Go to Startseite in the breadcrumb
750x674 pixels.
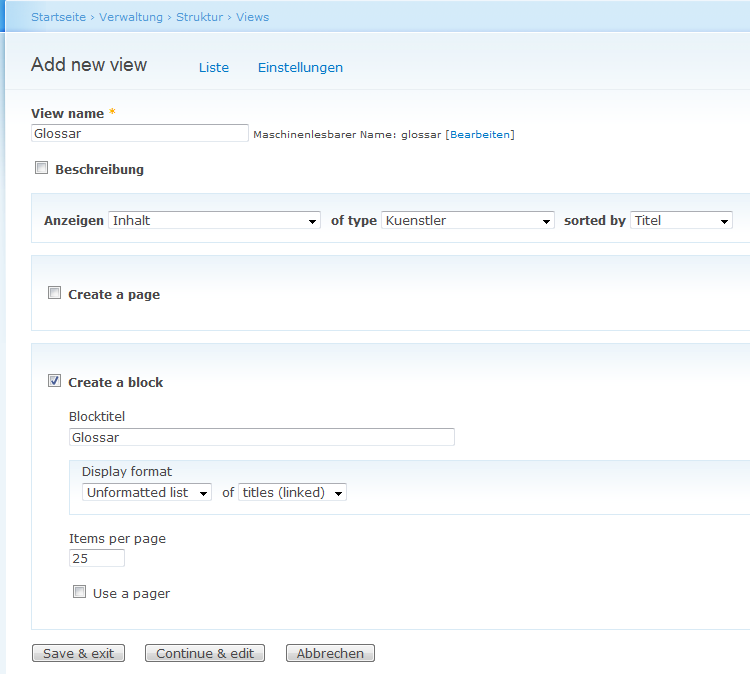58,17
